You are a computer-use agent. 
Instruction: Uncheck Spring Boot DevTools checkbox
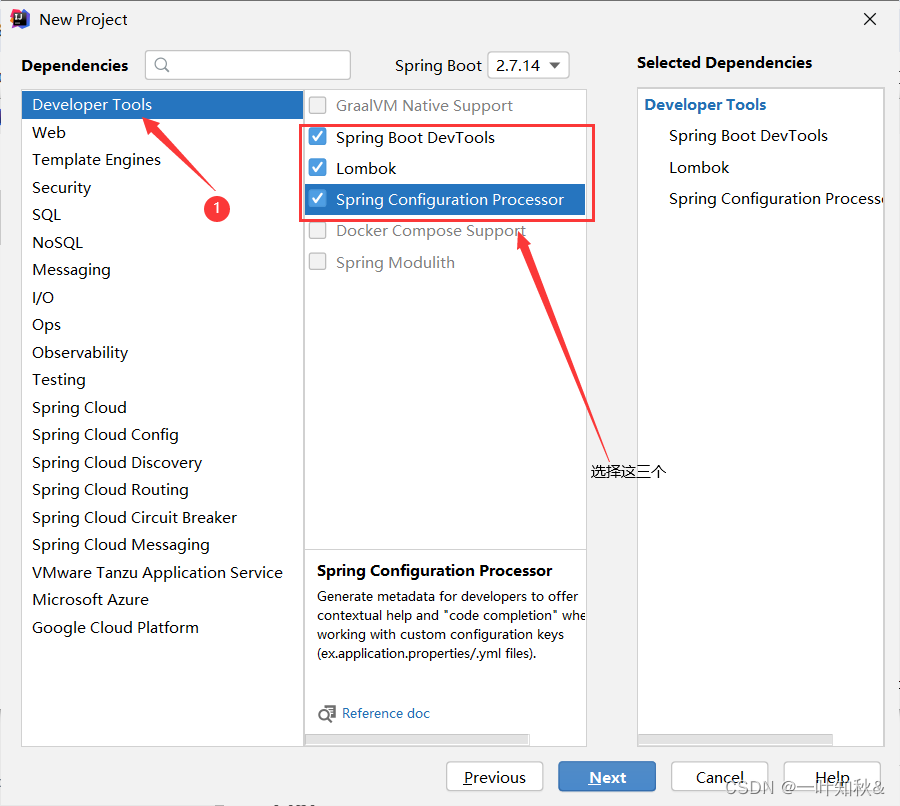point(317,137)
